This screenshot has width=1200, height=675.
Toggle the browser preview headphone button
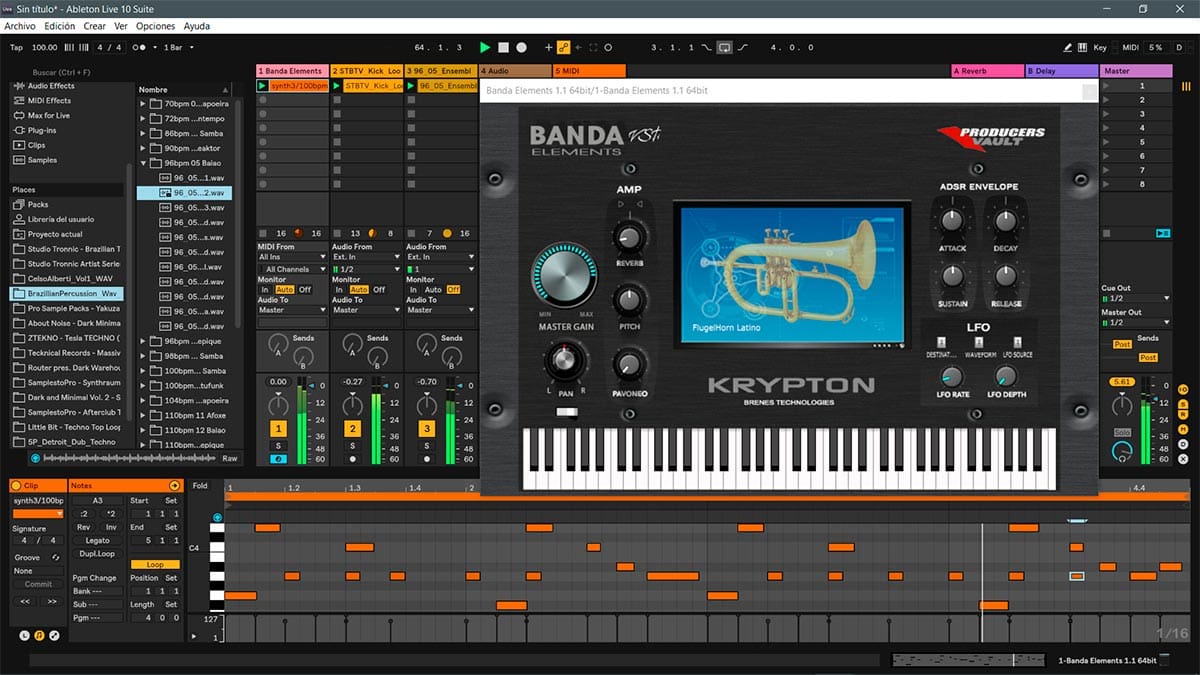point(36,458)
